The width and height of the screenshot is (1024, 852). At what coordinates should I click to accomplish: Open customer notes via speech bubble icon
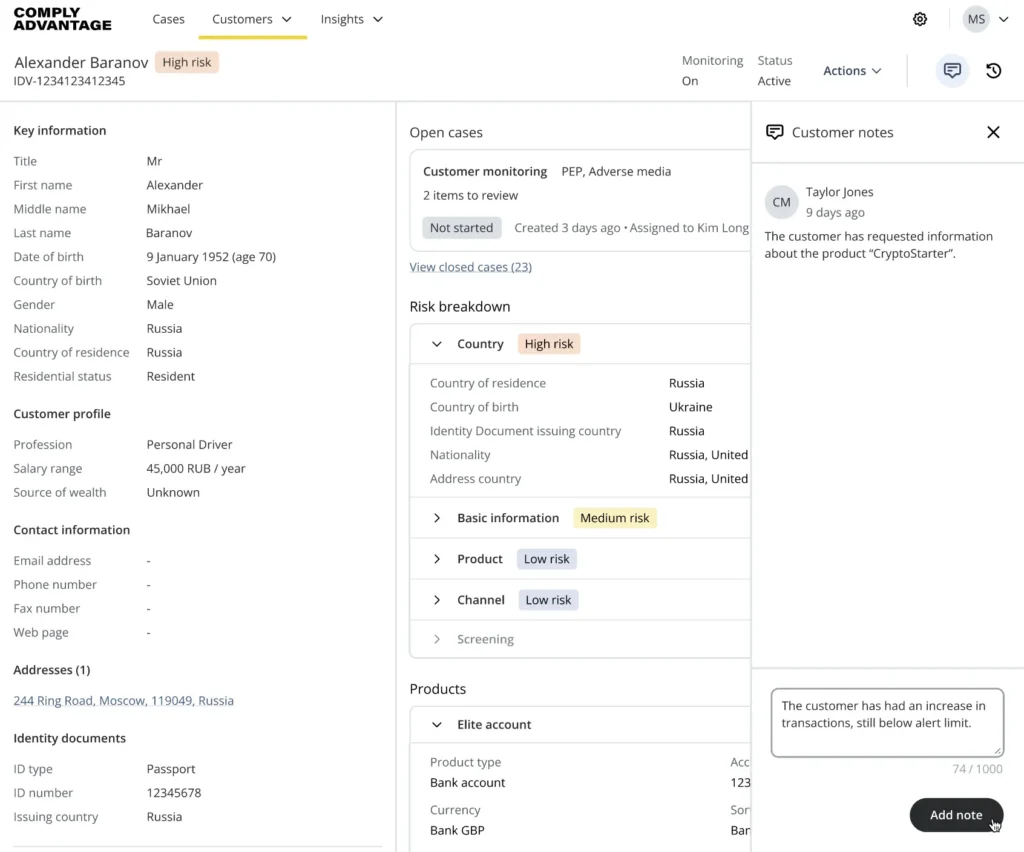tap(952, 70)
